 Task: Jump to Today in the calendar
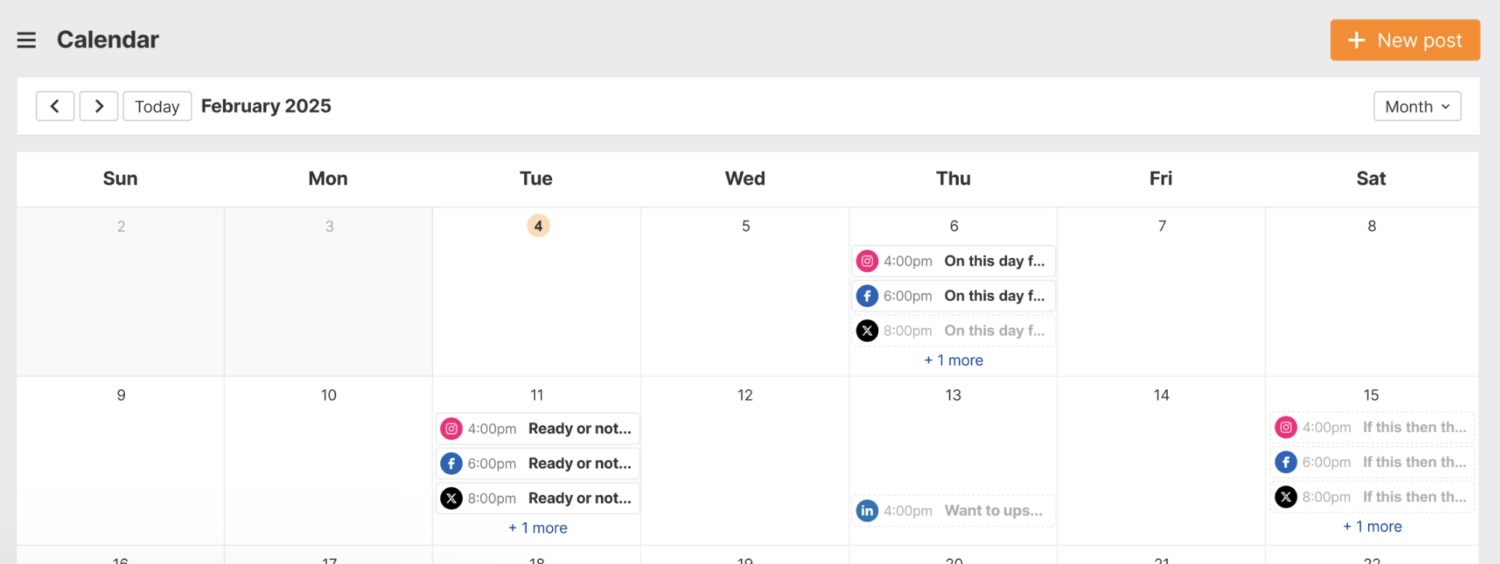(157, 106)
